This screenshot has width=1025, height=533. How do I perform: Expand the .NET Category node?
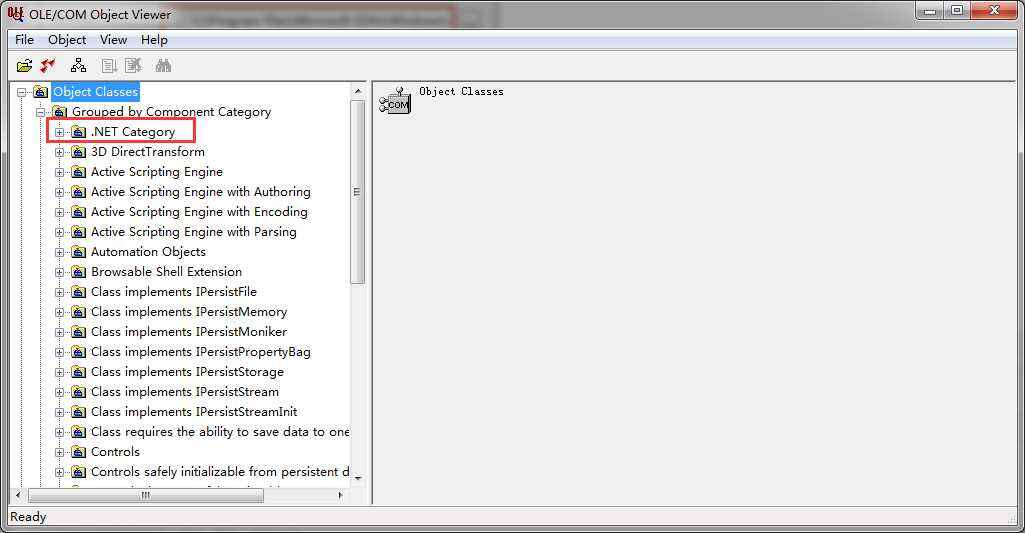59,132
